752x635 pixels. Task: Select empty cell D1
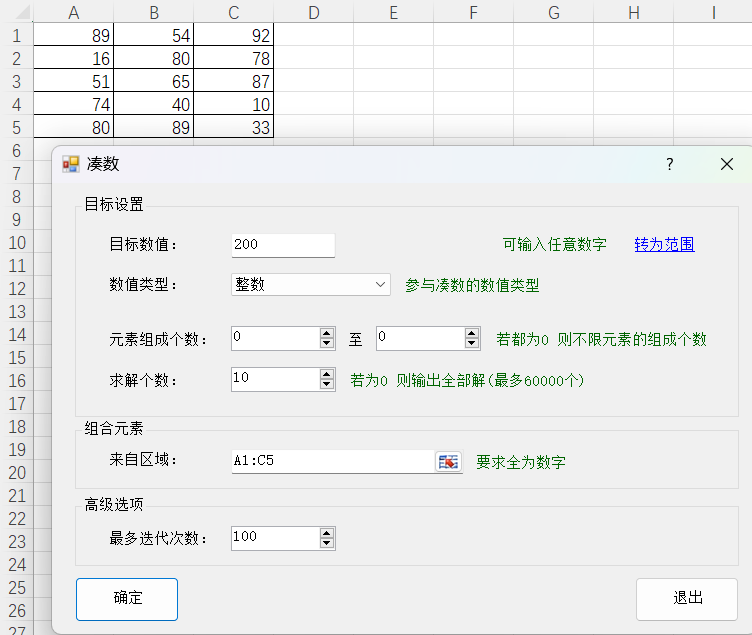point(314,35)
